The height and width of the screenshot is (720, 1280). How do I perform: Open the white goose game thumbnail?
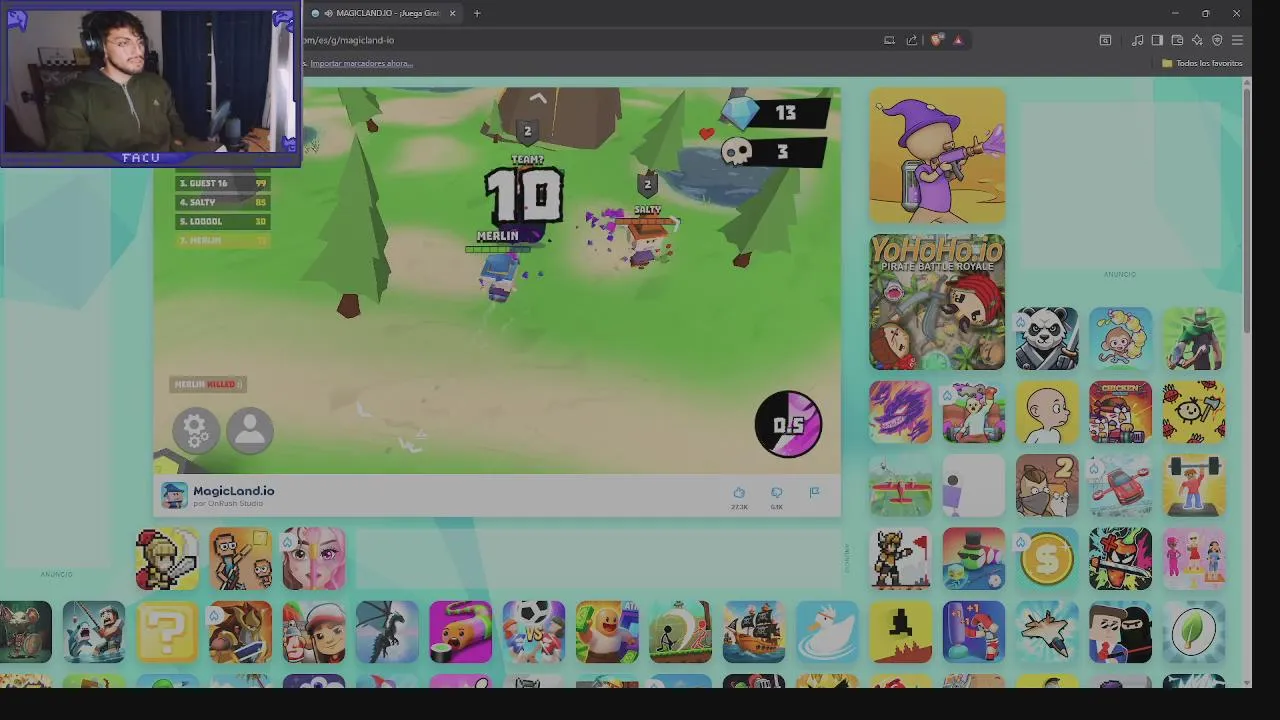(x=827, y=632)
